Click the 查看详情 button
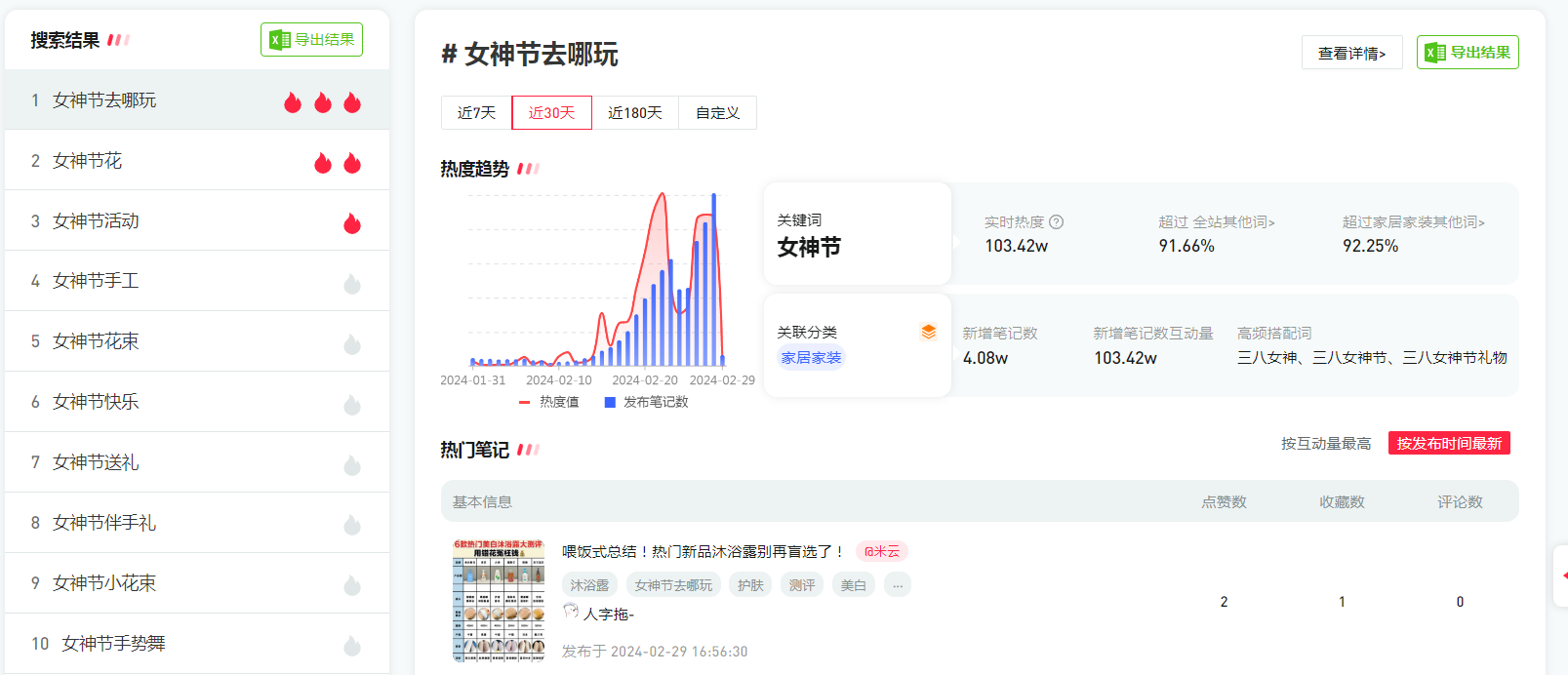The height and width of the screenshot is (675, 1568). point(1351,53)
